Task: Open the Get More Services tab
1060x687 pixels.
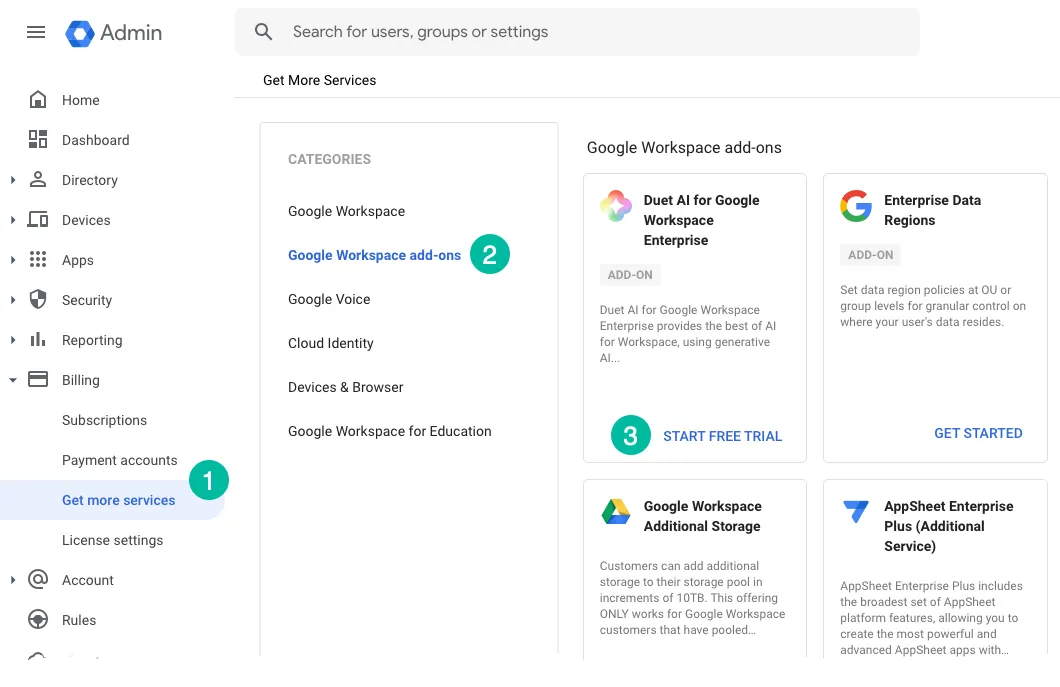Action: pos(319,80)
